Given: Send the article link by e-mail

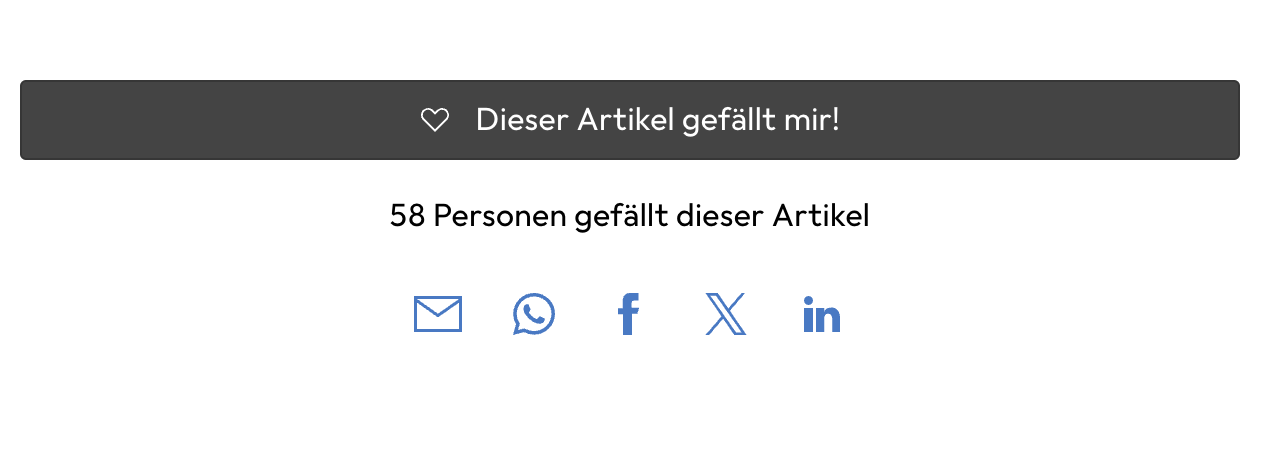Looking at the screenshot, I should tap(438, 314).
